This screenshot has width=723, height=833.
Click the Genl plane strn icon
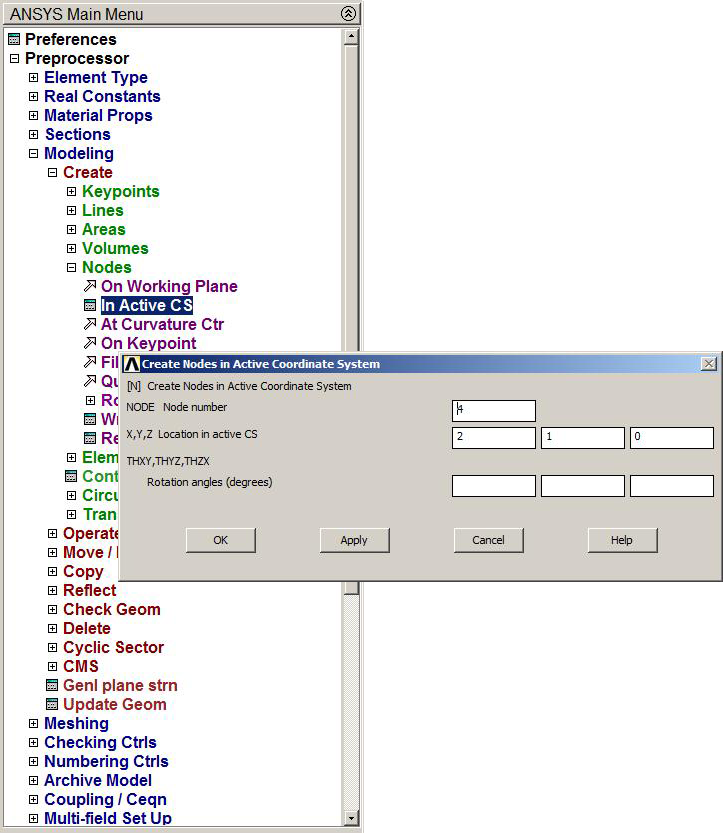tap(53, 686)
